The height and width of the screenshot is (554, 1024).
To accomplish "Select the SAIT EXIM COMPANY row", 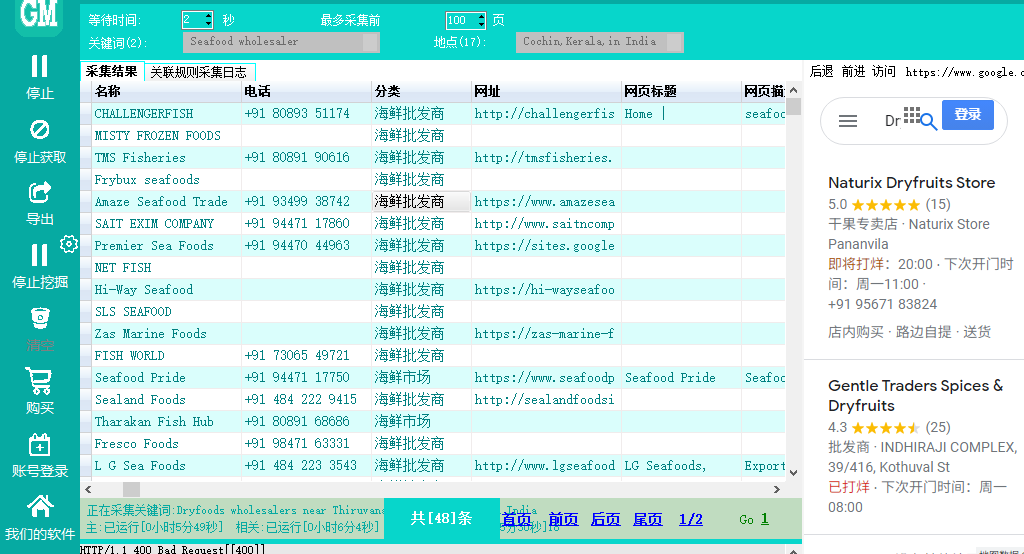I will tap(432, 223).
